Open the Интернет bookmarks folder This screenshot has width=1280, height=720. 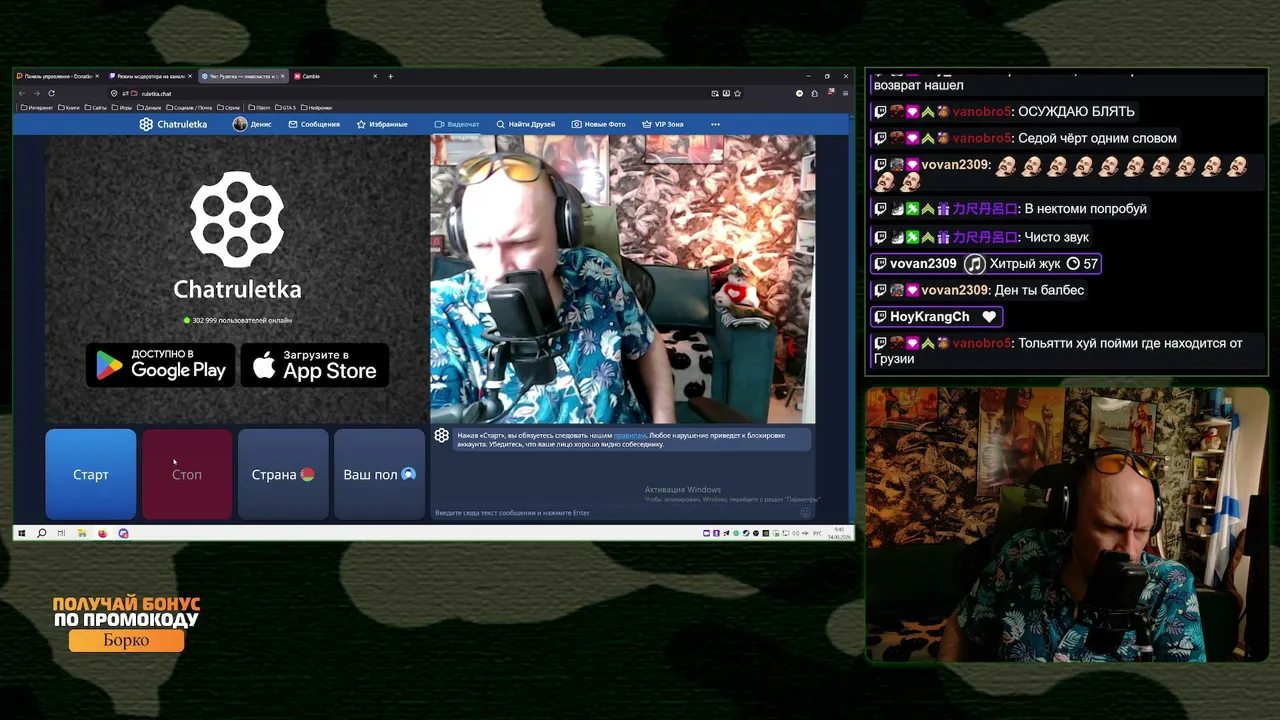pyautogui.click(x=37, y=107)
